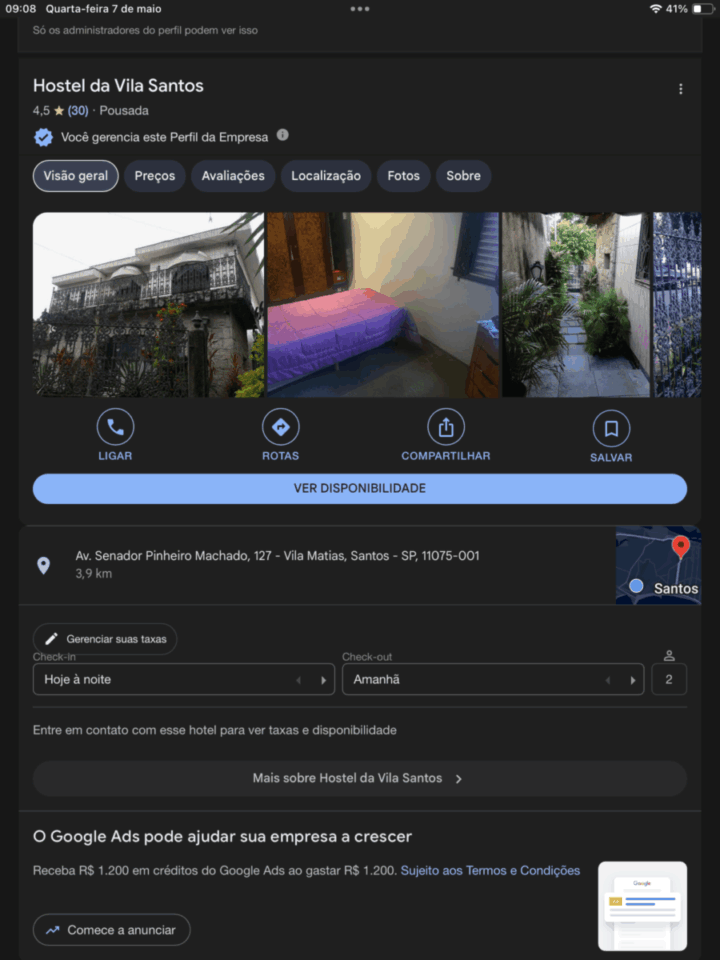Open Mais sobre Hostel da Vila Santos
This screenshot has height=960, width=720.
(x=360, y=778)
